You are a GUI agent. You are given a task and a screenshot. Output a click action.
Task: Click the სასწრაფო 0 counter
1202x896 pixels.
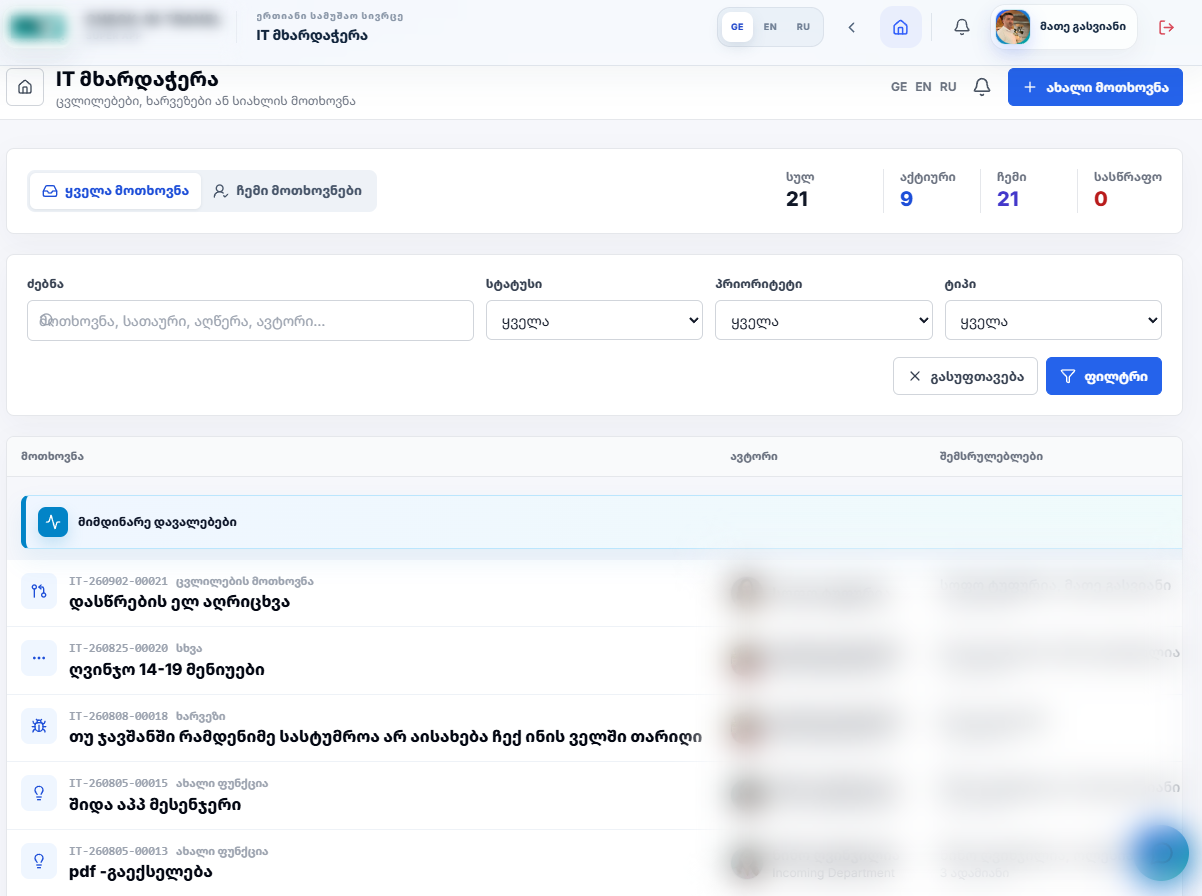1128,190
